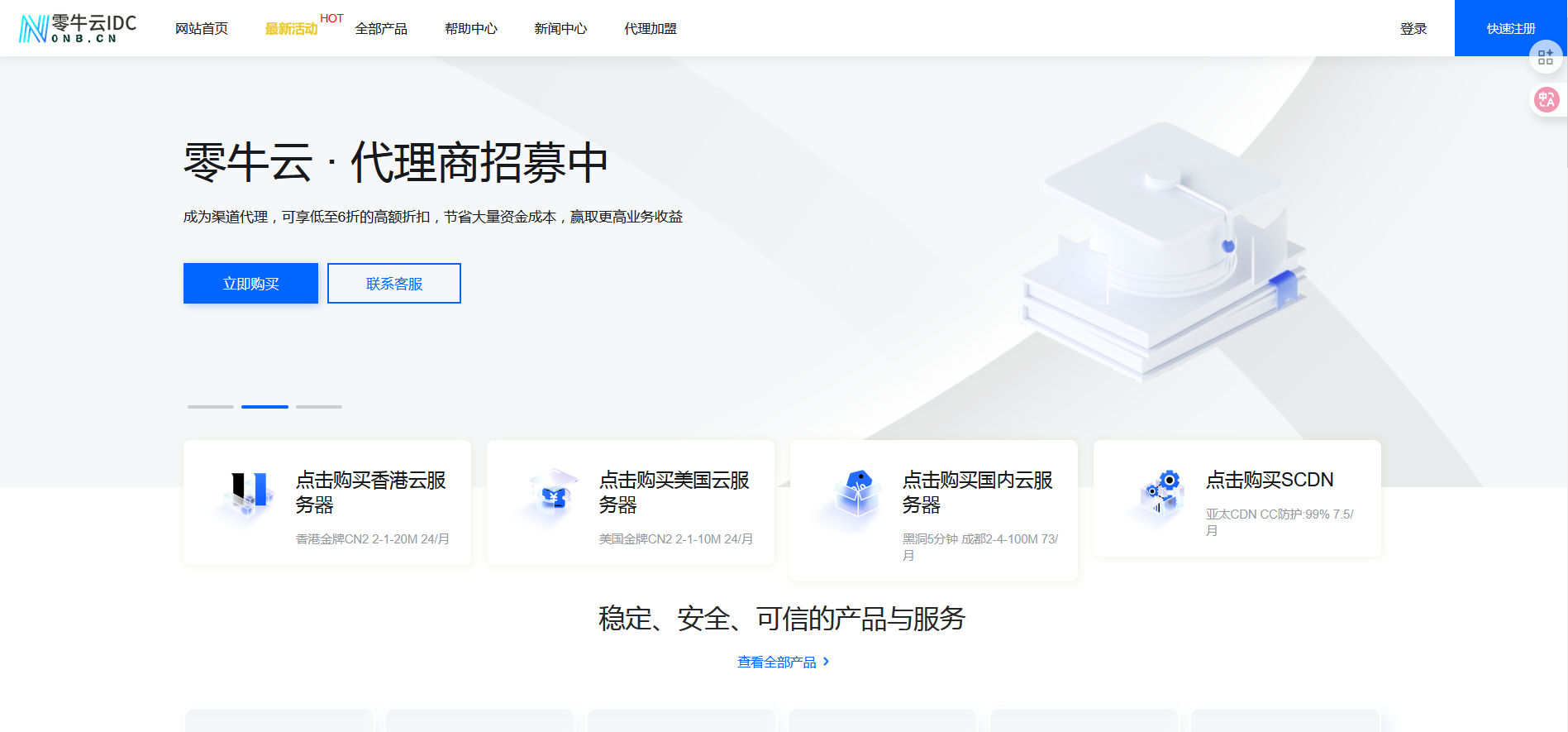Click the 零牛云IDC logo
The width and height of the screenshot is (1568, 732).
click(78, 28)
